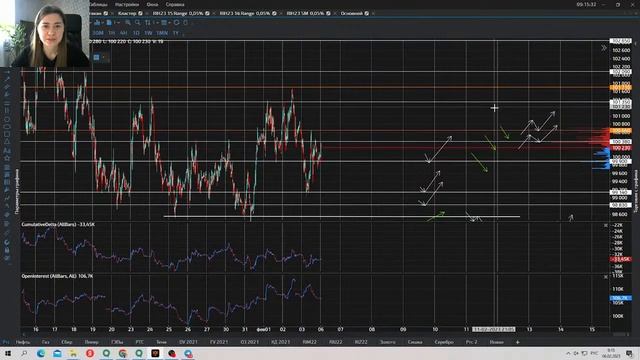
Task: Open the РТС bottom chart tab
Action: coord(140,342)
